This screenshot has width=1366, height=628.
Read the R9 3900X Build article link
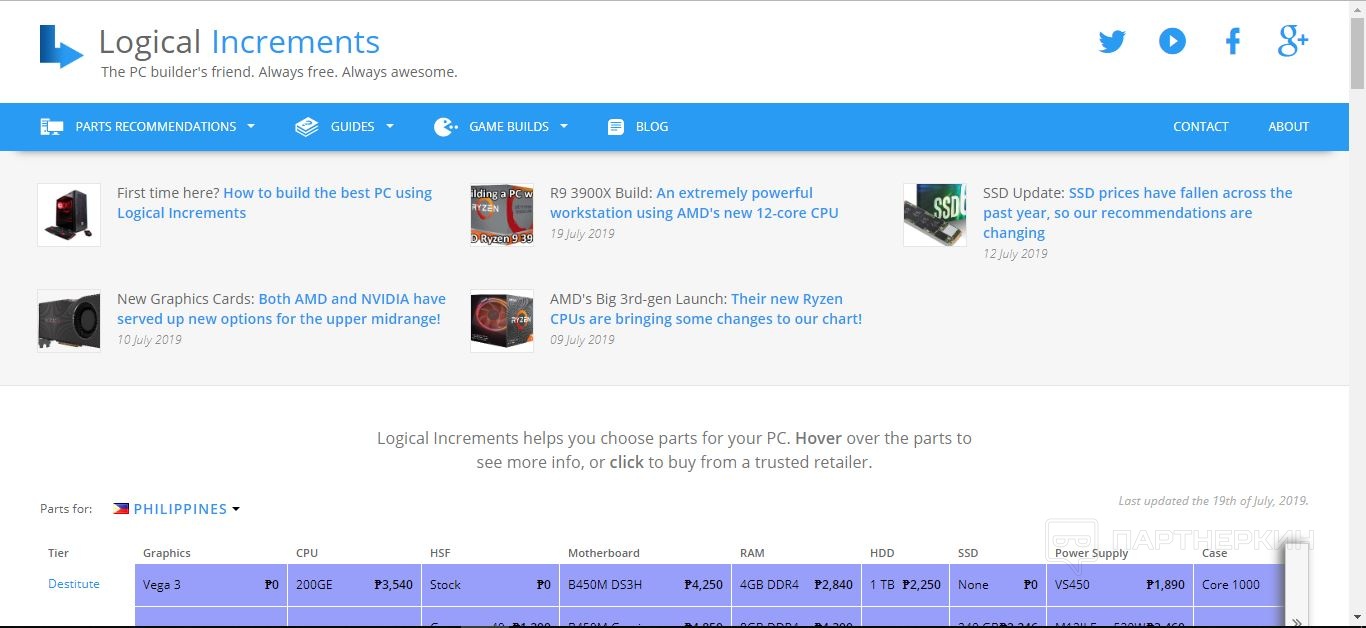(695, 203)
